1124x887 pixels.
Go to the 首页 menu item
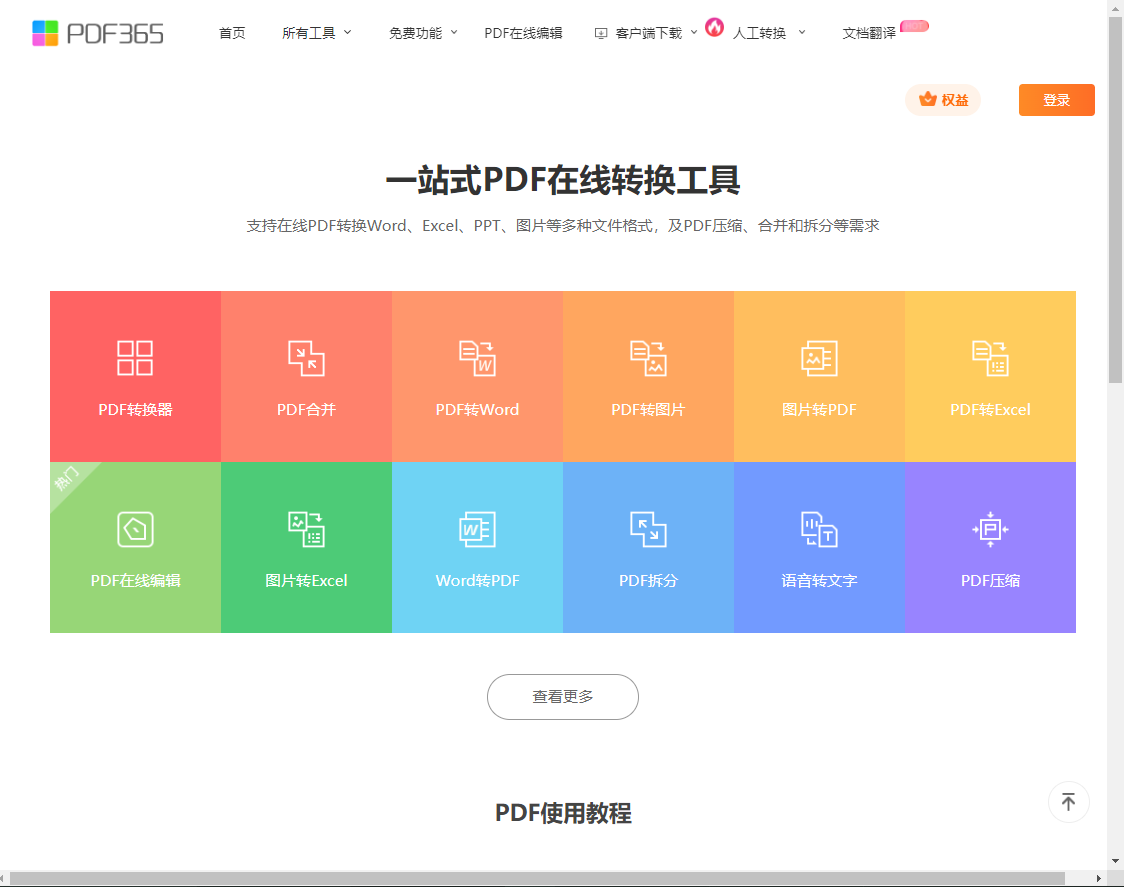[x=232, y=33]
